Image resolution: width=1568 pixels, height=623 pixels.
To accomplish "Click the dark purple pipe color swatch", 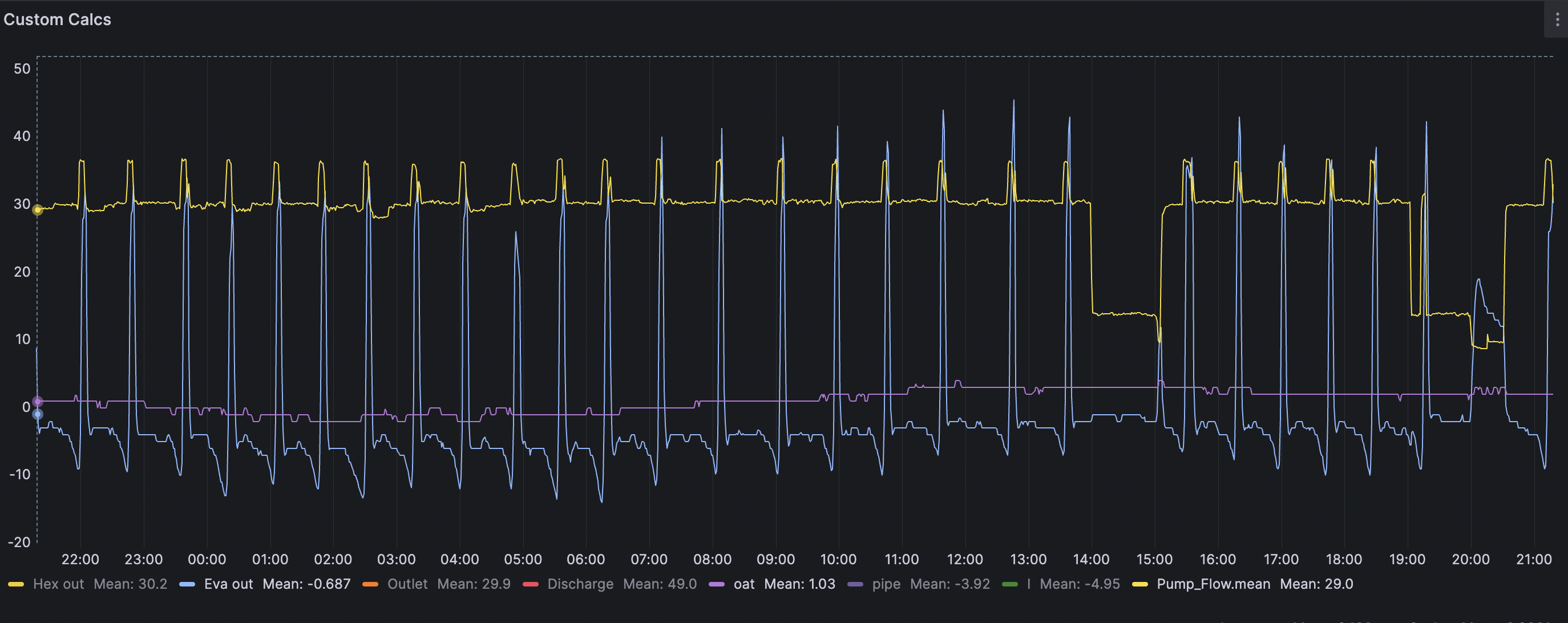I will pyautogui.click(x=855, y=584).
